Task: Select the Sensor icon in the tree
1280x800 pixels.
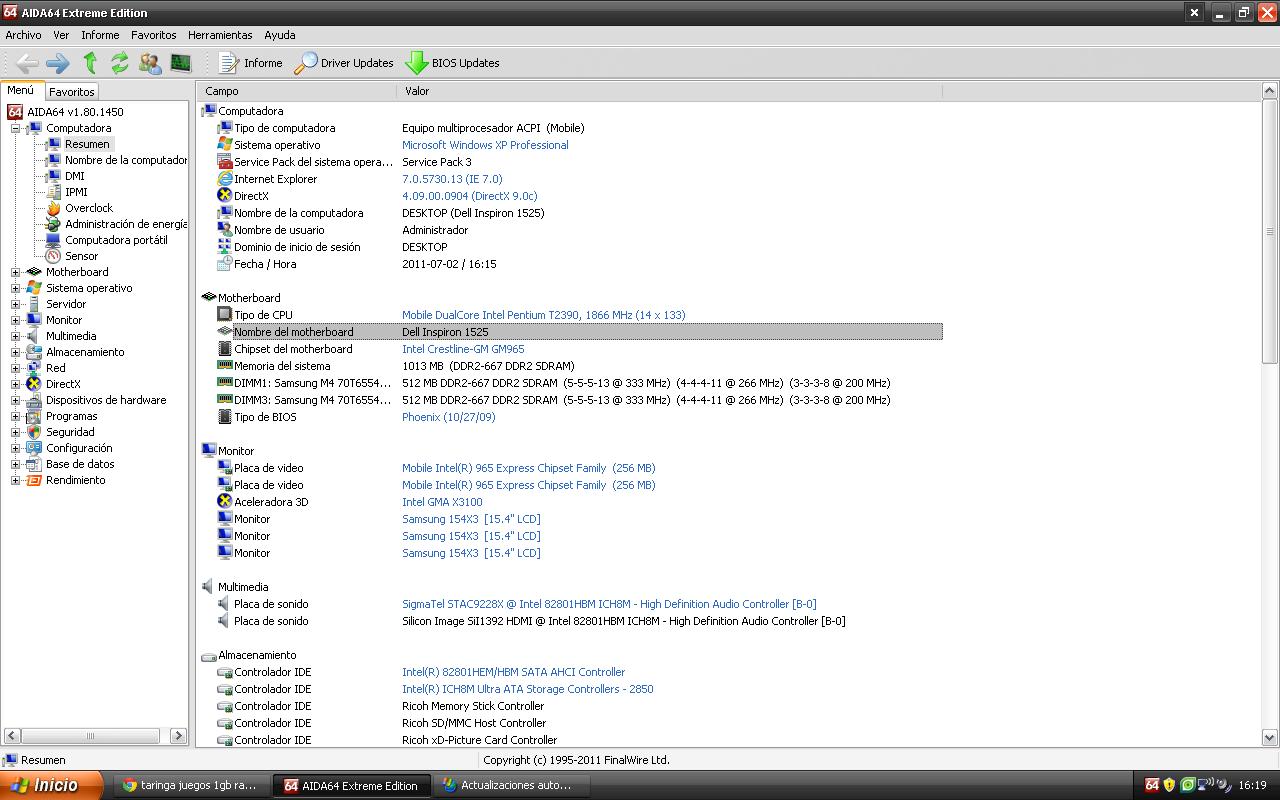Action: [x=54, y=256]
